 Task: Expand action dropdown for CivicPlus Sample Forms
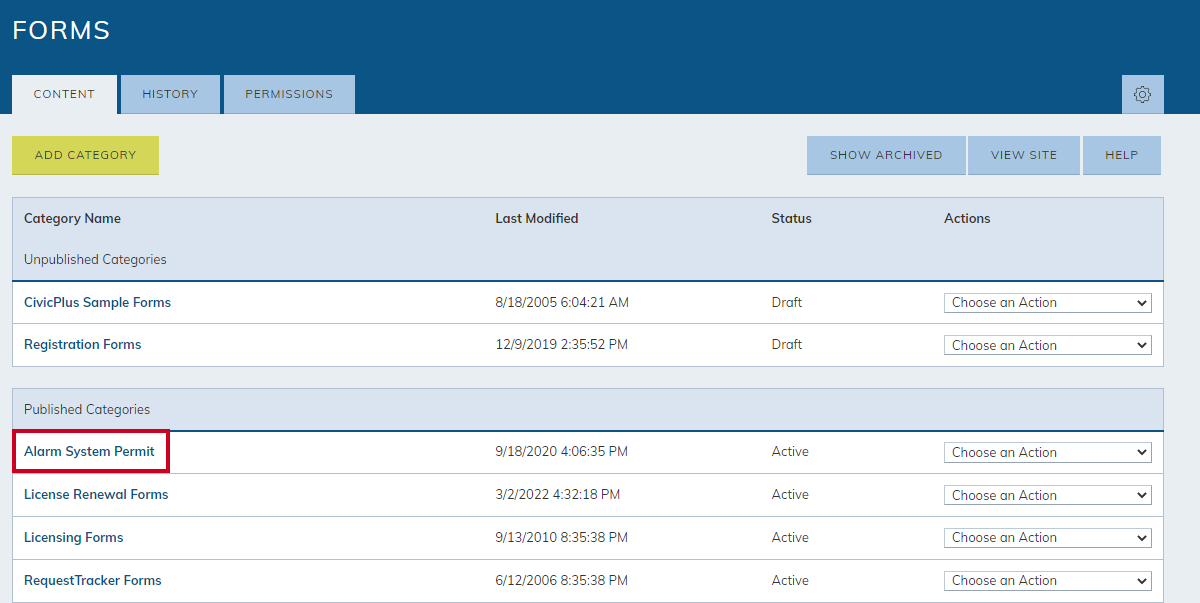pos(1048,302)
